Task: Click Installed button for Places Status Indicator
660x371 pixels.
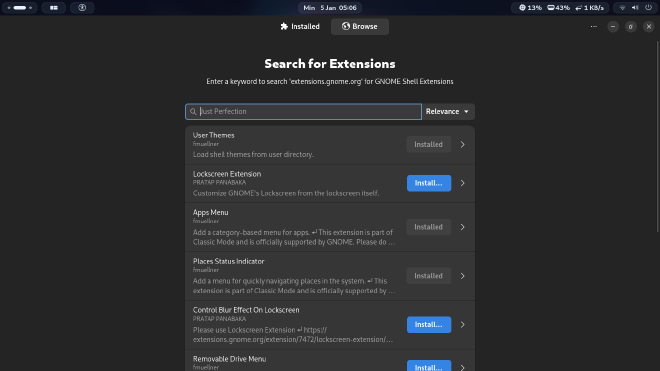Action: point(428,276)
